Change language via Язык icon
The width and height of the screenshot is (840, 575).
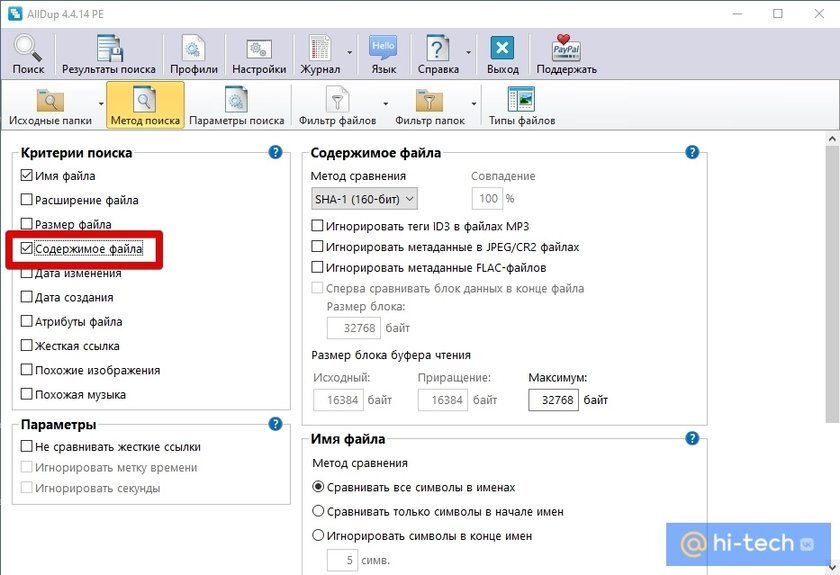pyautogui.click(x=384, y=55)
